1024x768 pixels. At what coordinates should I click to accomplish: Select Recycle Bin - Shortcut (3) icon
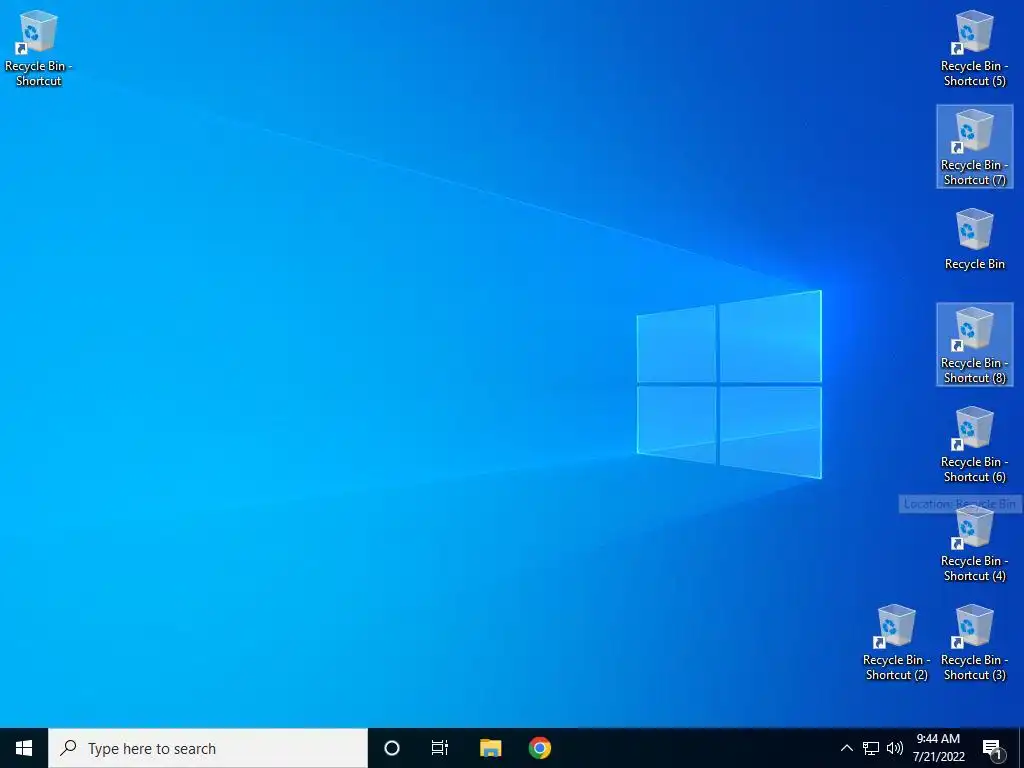(x=974, y=643)
